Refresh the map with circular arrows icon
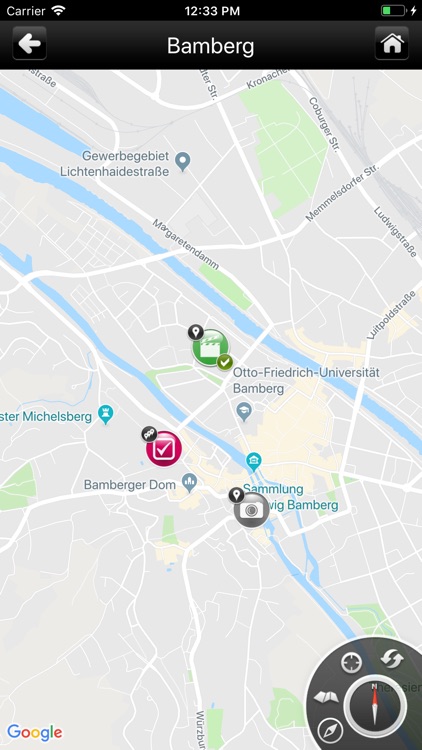422x750 pixels. pyautogui.click(x=392, y=659)
